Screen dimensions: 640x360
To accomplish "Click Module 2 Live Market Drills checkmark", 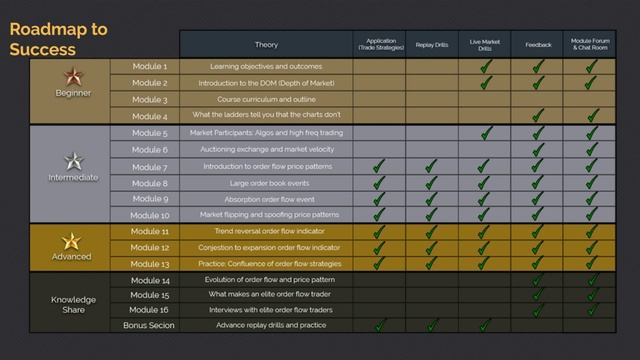I will [485, 83].
